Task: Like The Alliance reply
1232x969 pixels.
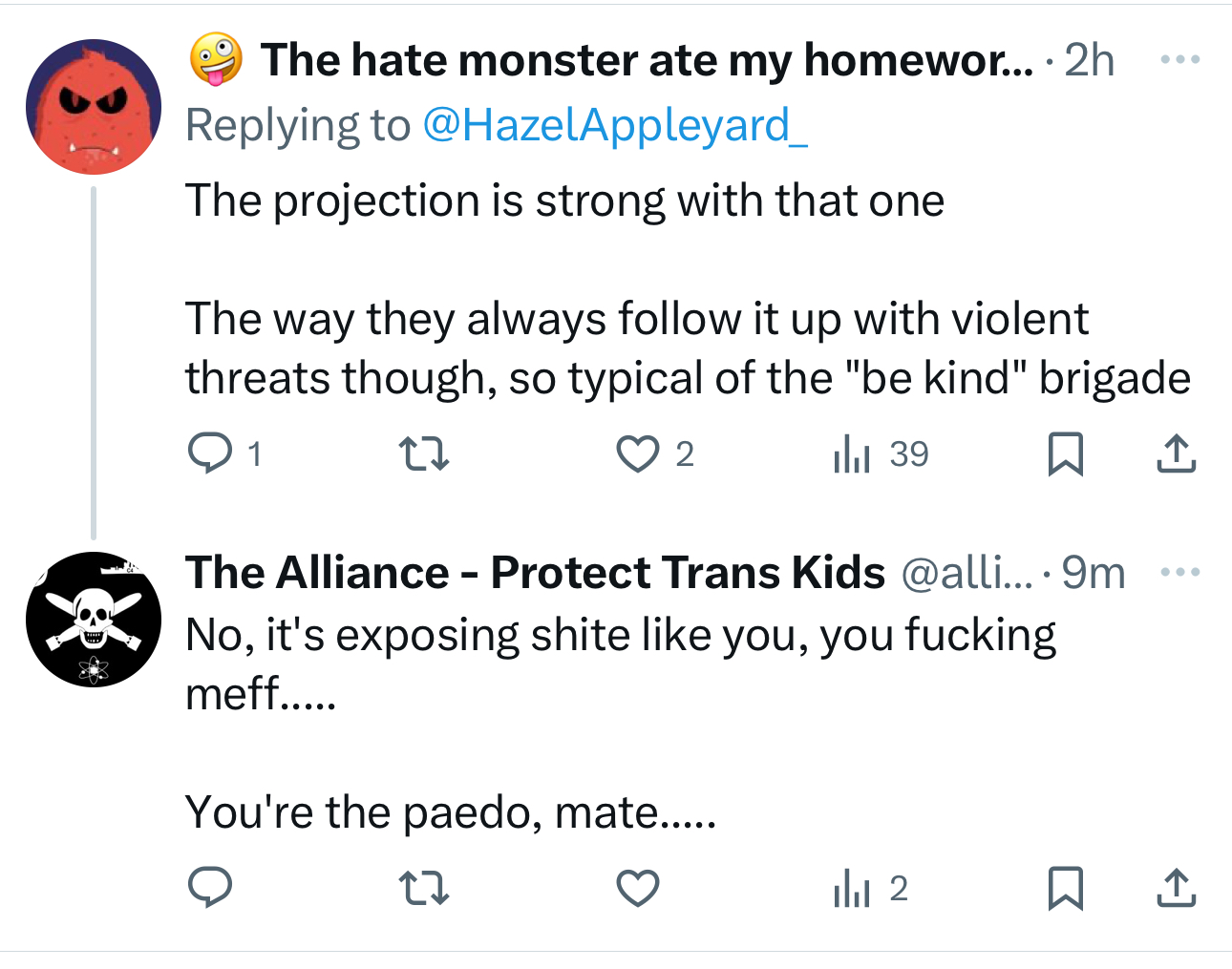Action: [x=637, y=888]
